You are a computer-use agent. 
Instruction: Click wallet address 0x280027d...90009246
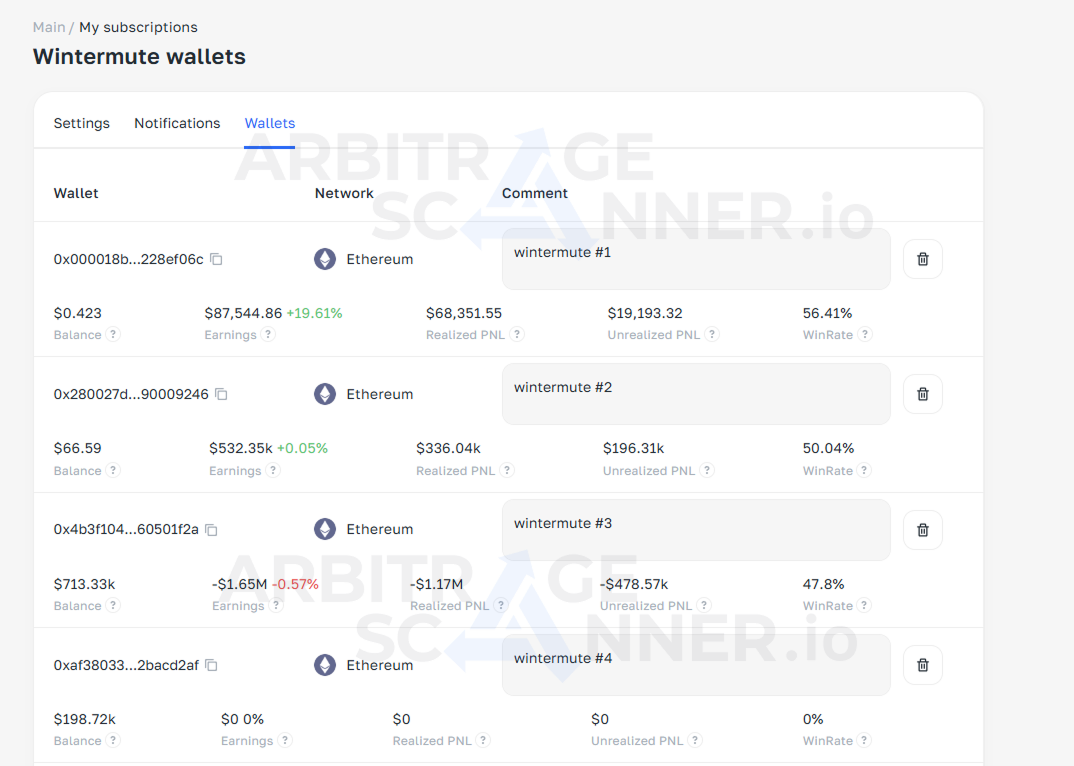coord(131,394)
